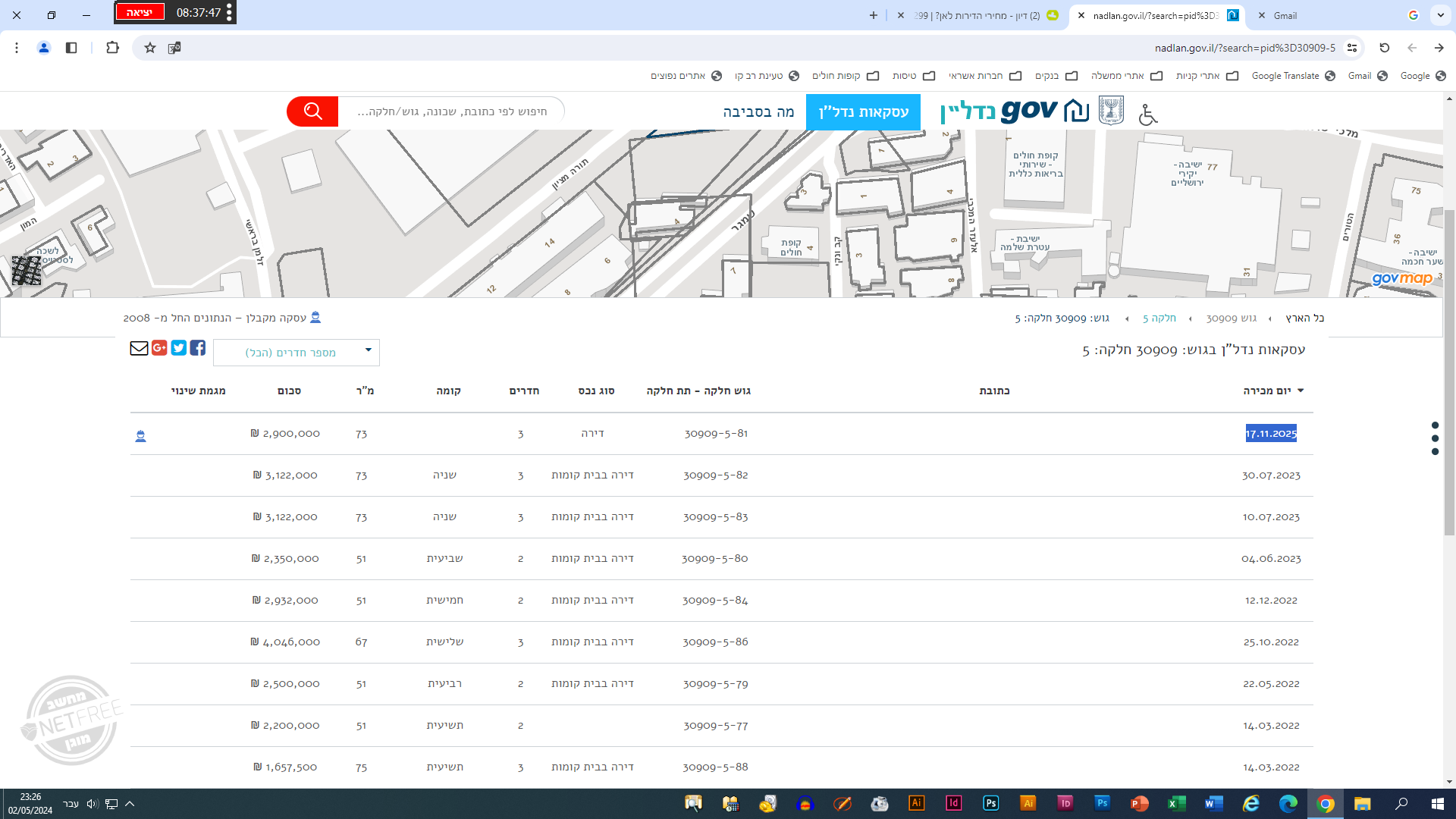The width and height of the screenshot is (1456, 819).
Task: Toggle the browser side panel button
Action: point(71,48)
